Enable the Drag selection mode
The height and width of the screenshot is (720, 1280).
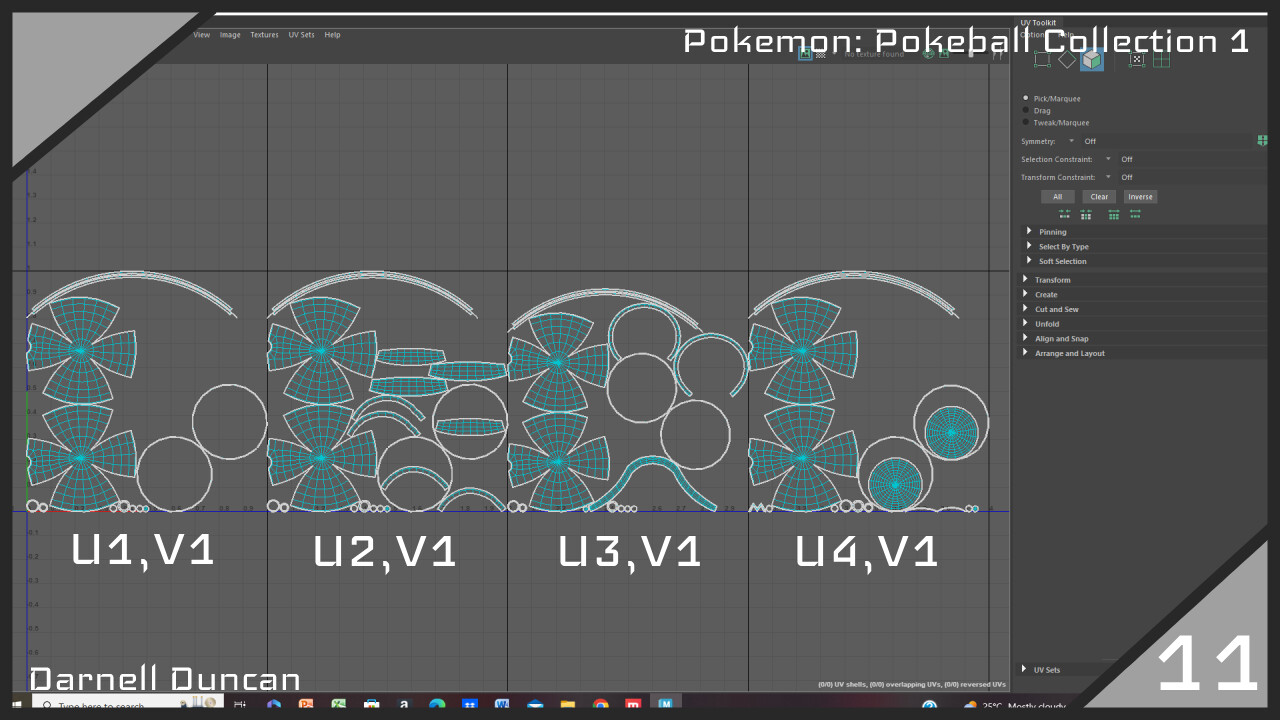1027,110
